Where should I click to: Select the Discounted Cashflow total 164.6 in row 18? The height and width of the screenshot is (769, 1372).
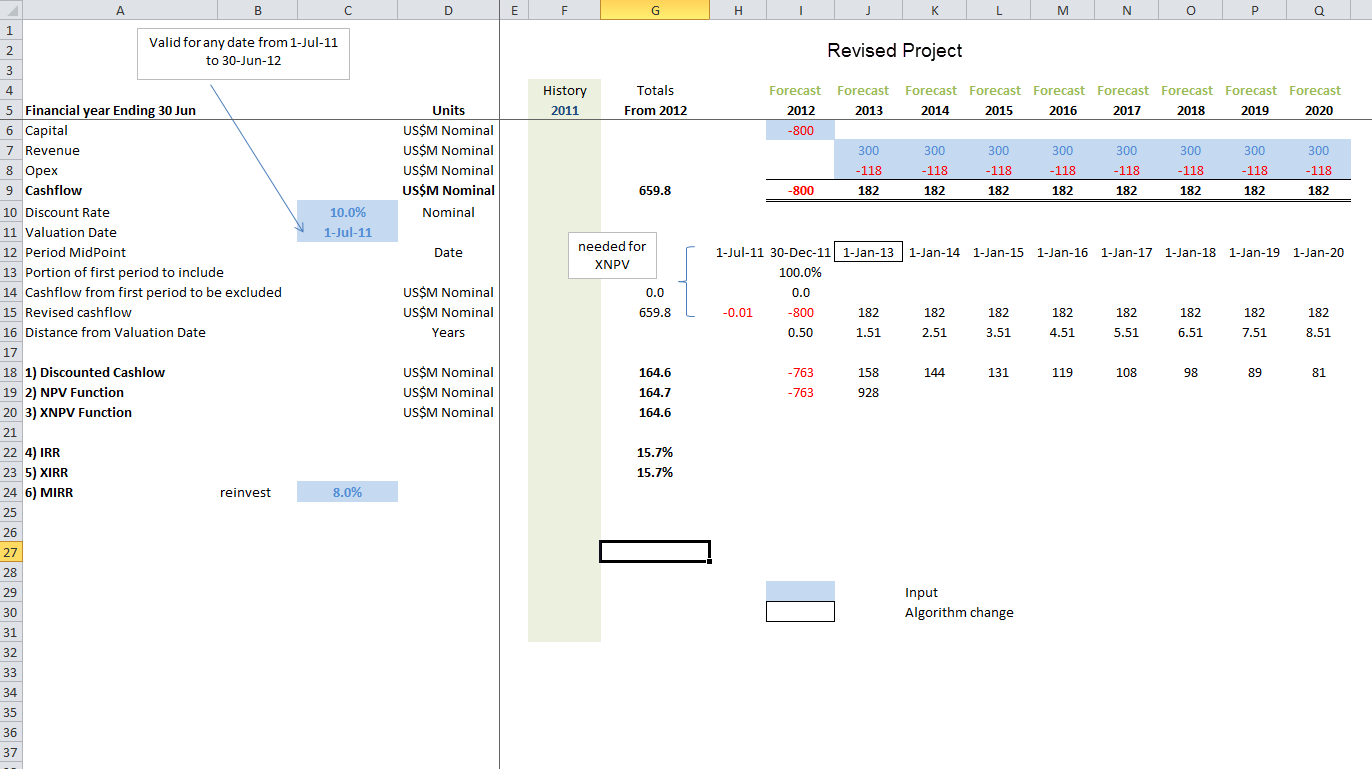[655, 372]
